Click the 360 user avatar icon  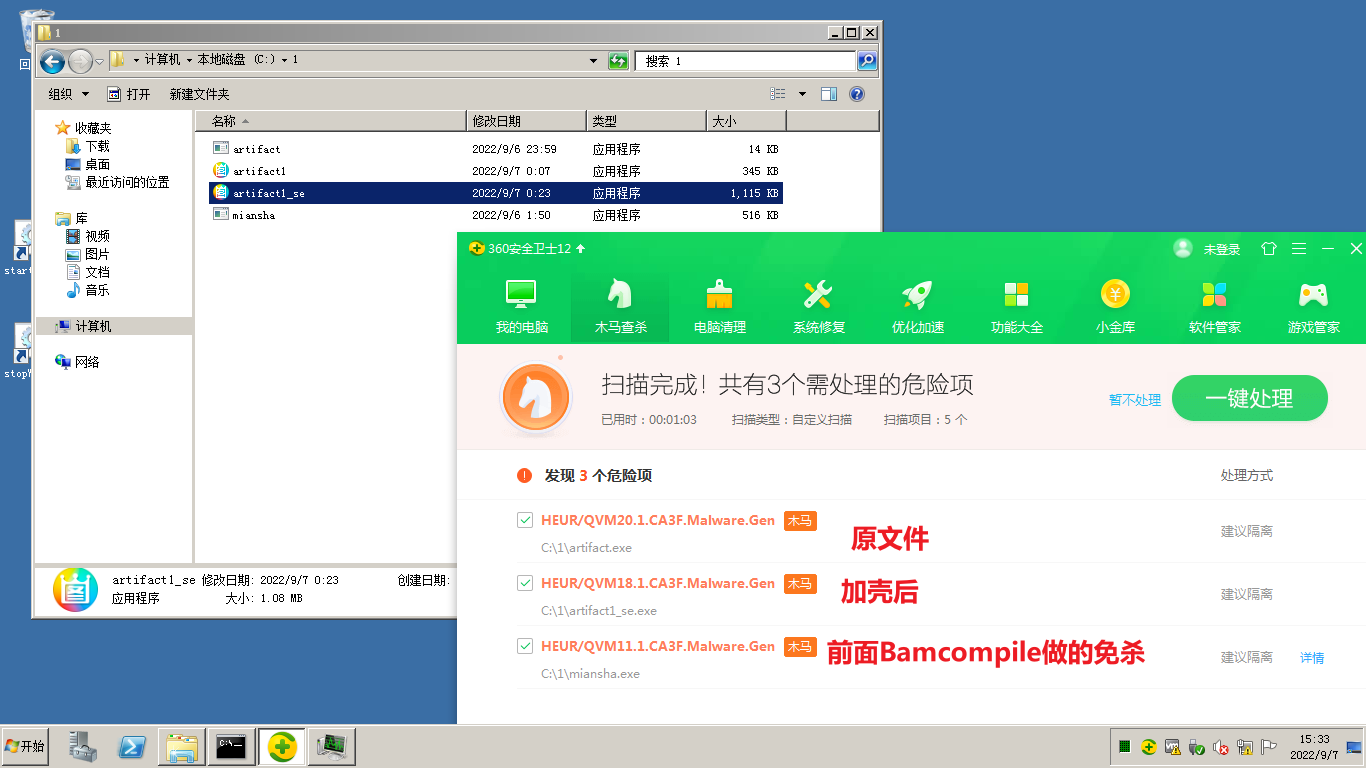coord(1183,248)
